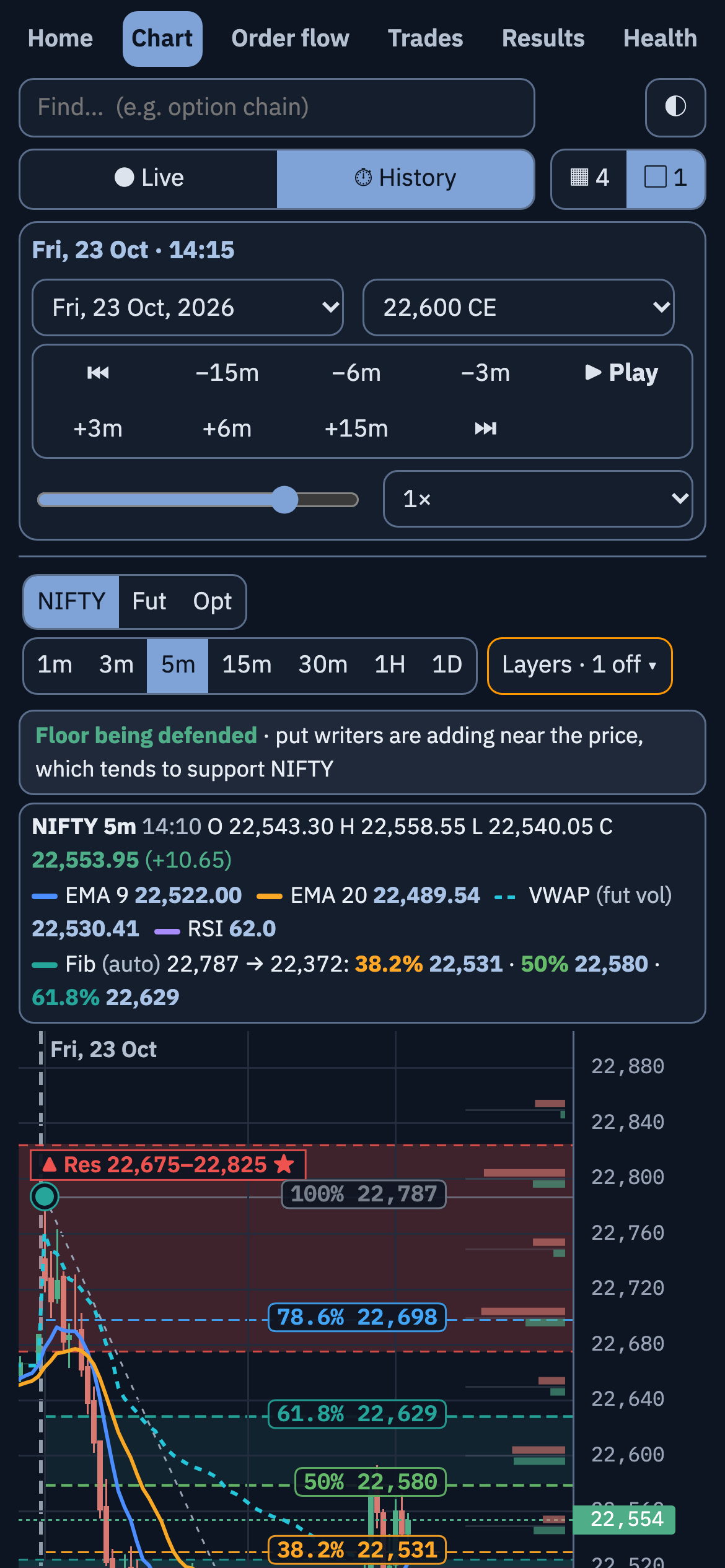Focus the Find search field
This screenshot has width=725, height=1568.
(277, 107)
